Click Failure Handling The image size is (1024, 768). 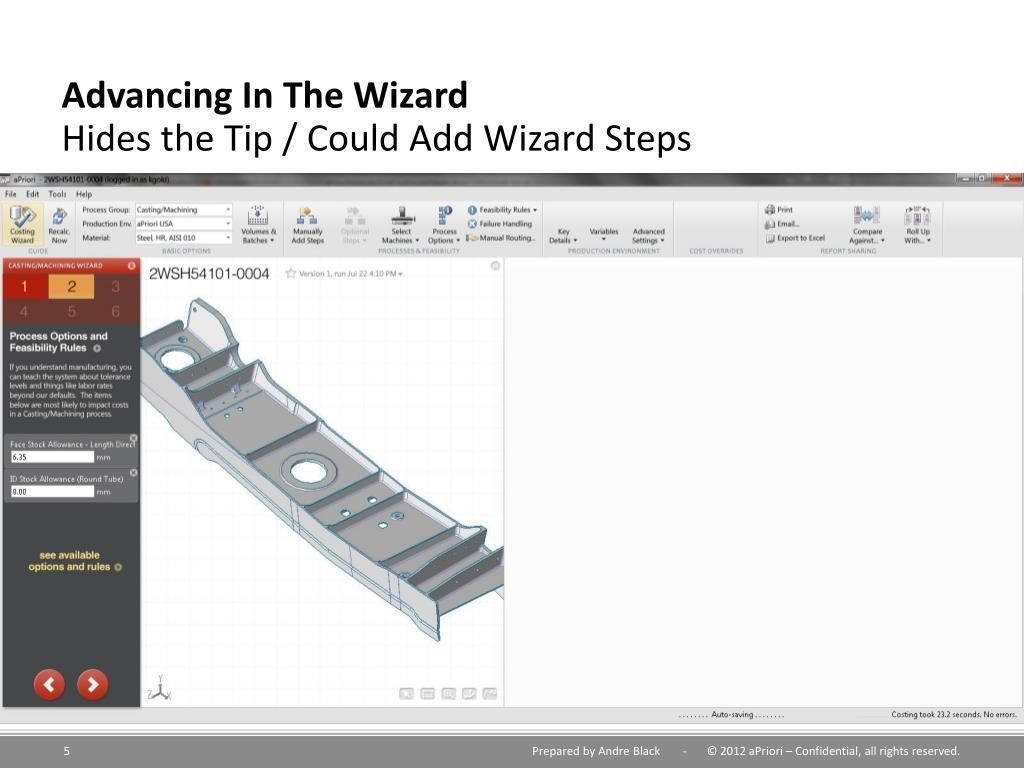coord(500,224)
